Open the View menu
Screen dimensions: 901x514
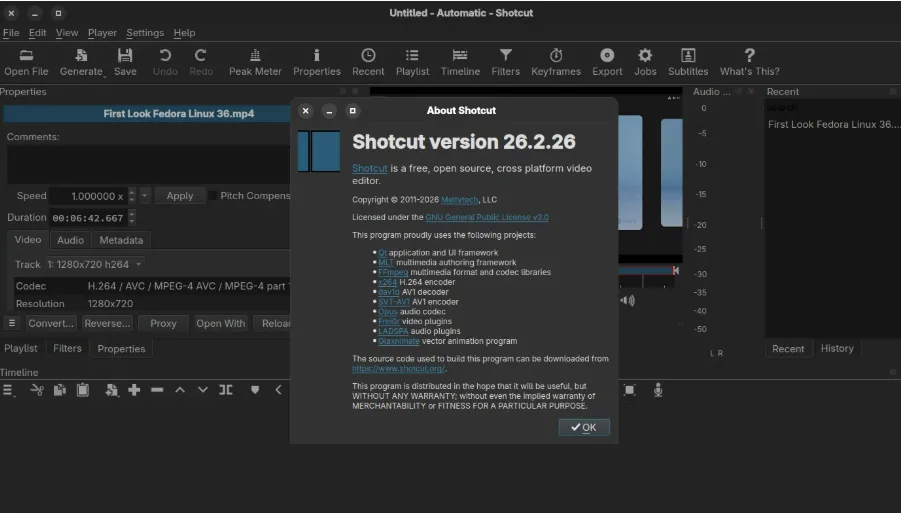click(x=67, y=33)
